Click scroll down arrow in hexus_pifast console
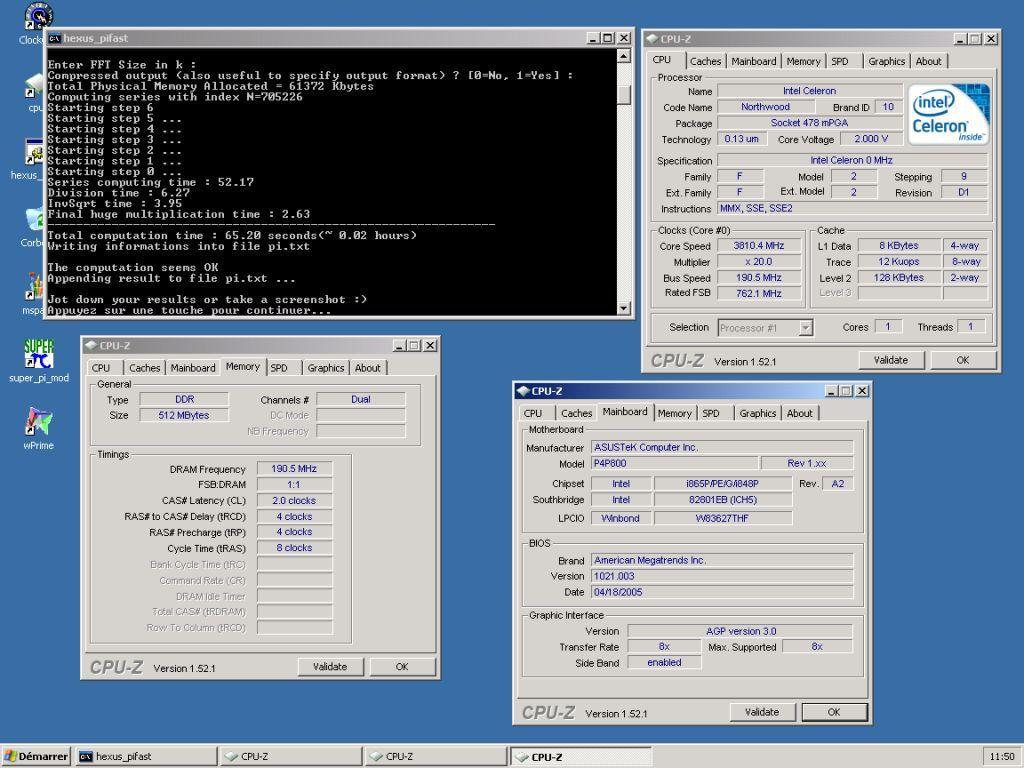 click(x=624, y=308)
